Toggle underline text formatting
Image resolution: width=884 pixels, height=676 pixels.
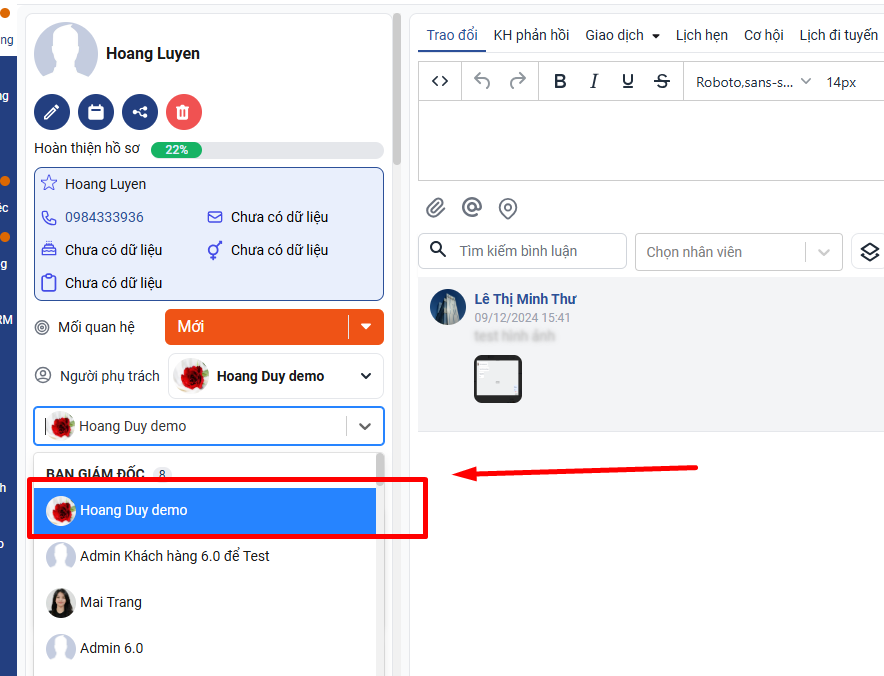click(627, 82)
